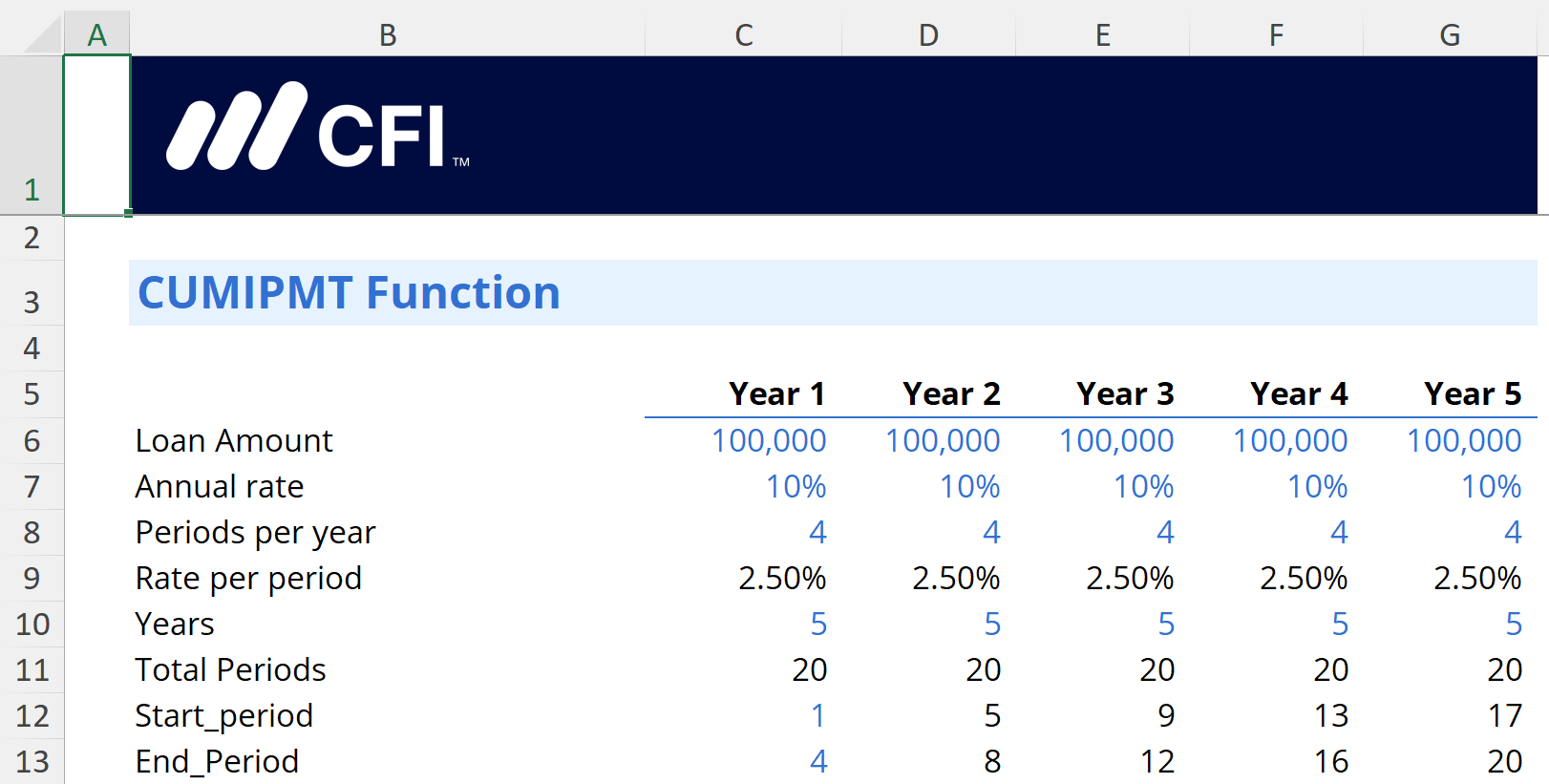Screen dimensions: 1549x784
Task: Click the Start_period label cell
Action: point(224,716)
